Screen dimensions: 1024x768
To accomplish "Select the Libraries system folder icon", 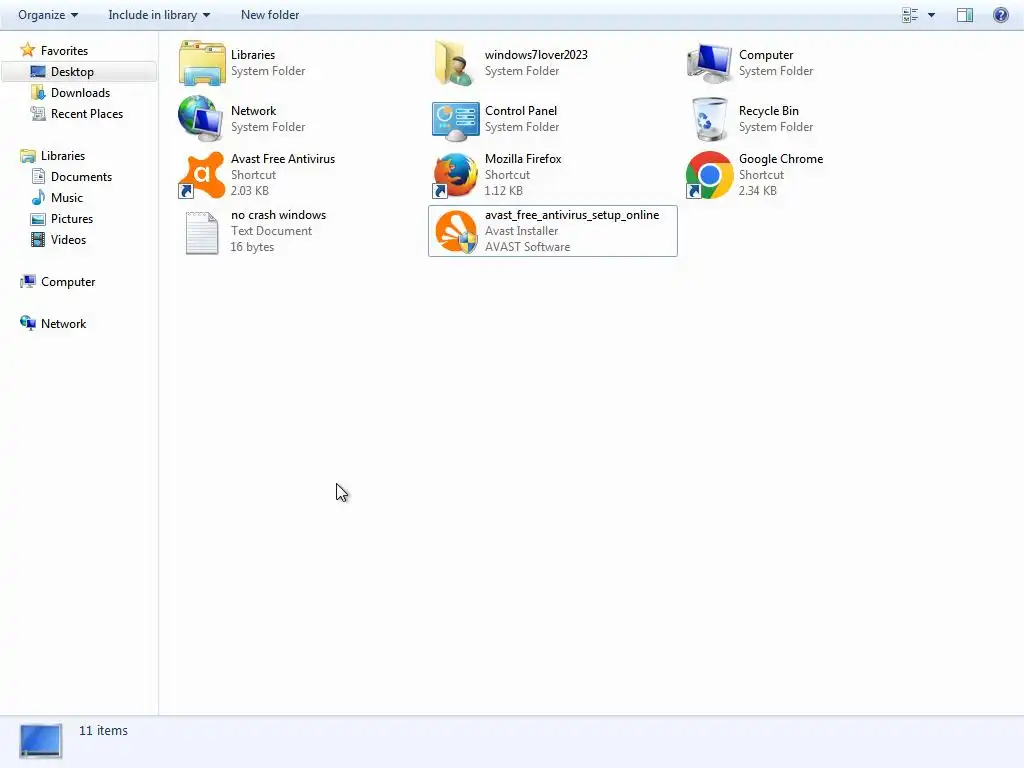I will [x=202, y=63].
